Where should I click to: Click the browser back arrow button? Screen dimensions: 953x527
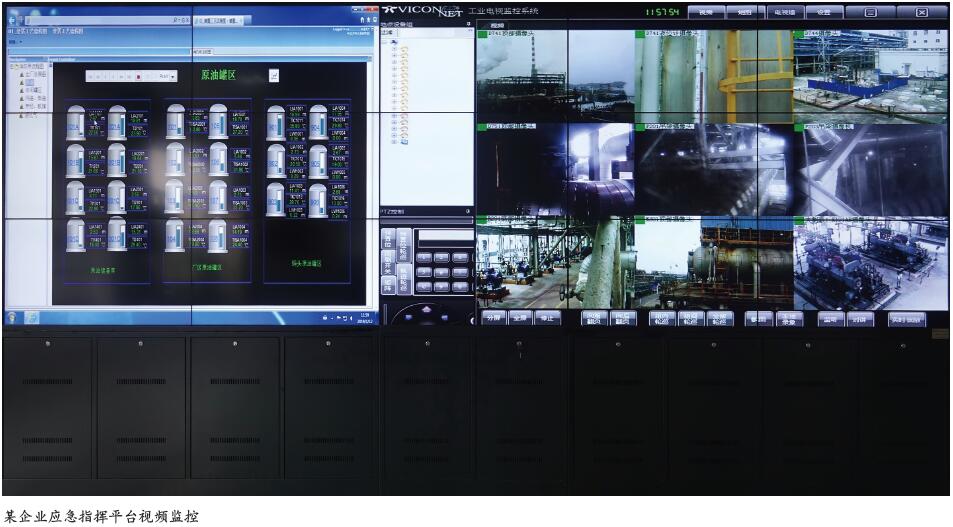coord(14,19)
